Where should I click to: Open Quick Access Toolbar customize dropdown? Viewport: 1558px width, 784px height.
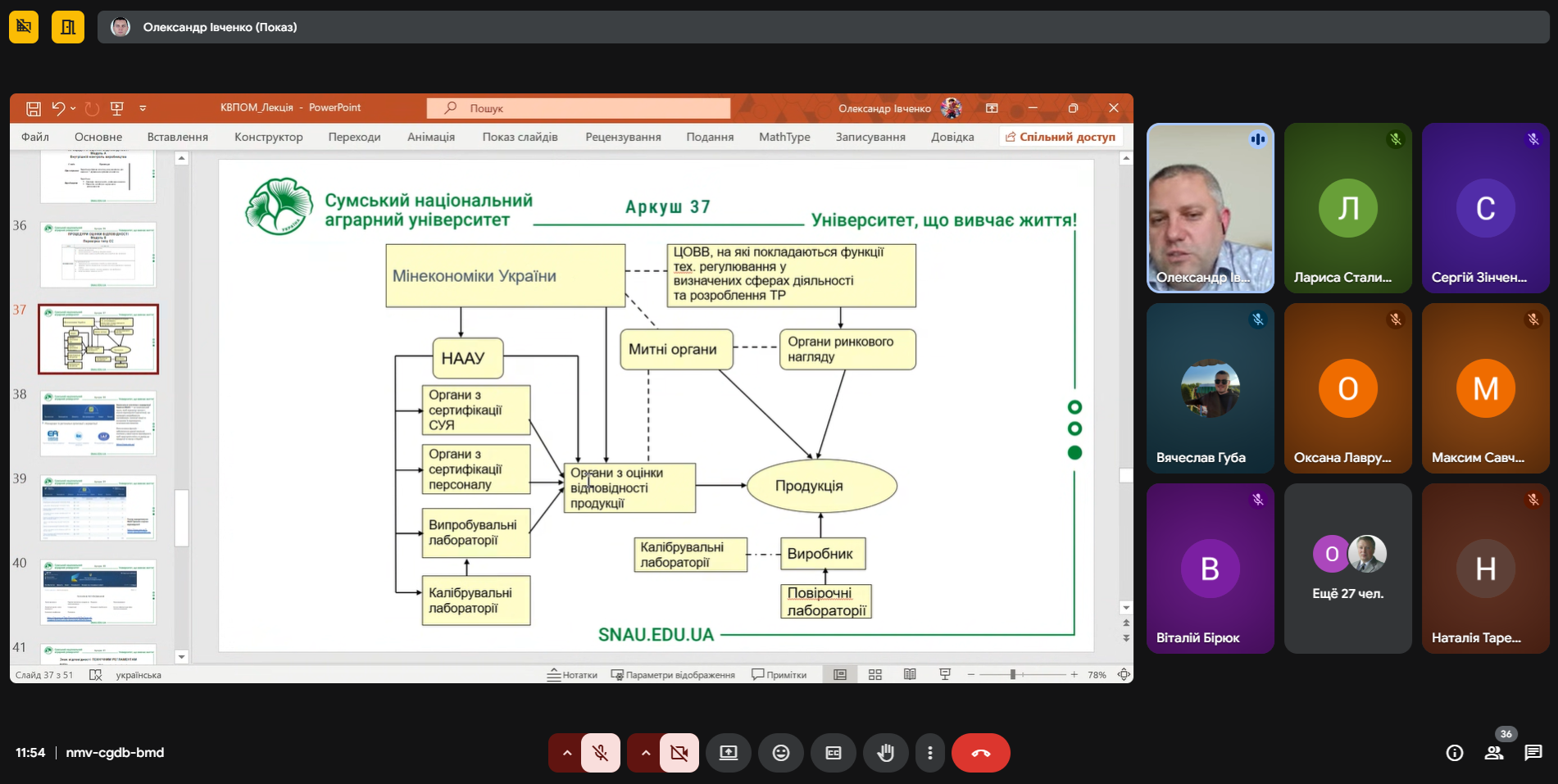pyautogui.click(x=143, y=108)
